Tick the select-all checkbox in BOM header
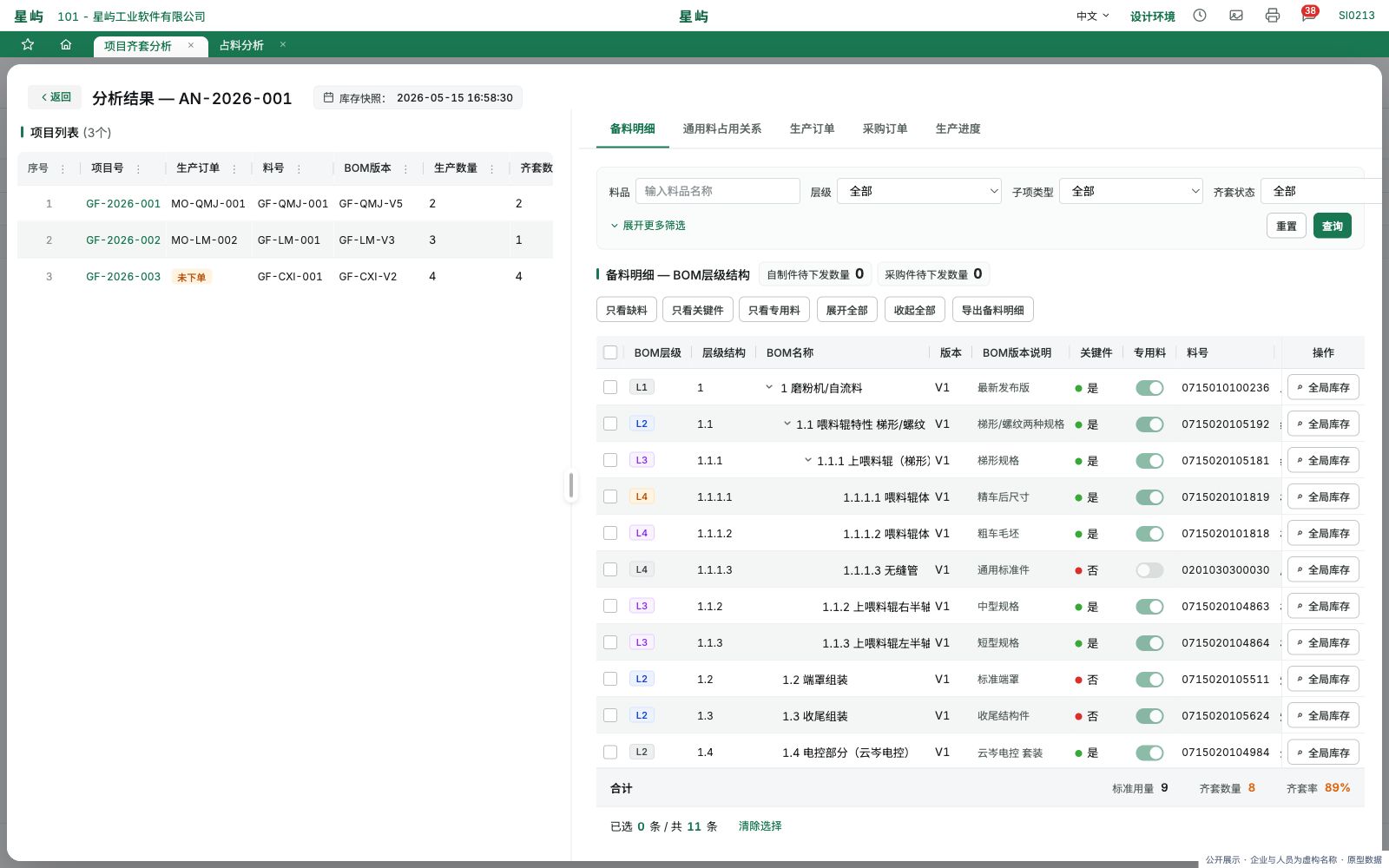1389x868 pixels. point(610,352)
